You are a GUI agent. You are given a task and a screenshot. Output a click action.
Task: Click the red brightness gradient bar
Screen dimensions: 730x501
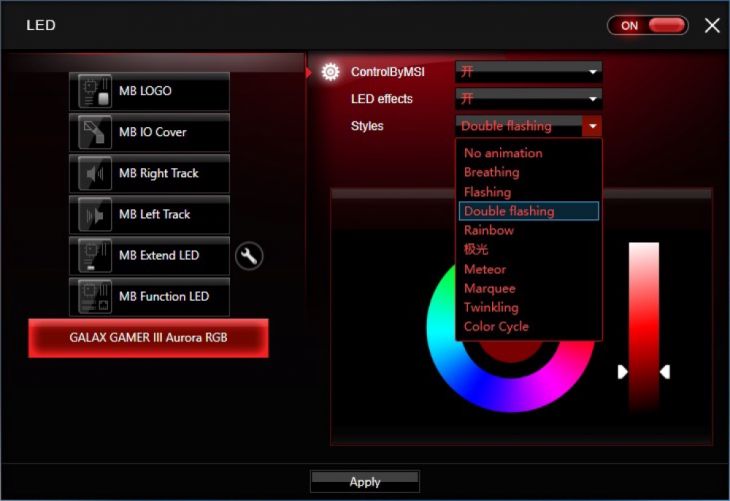coord(644,326)
